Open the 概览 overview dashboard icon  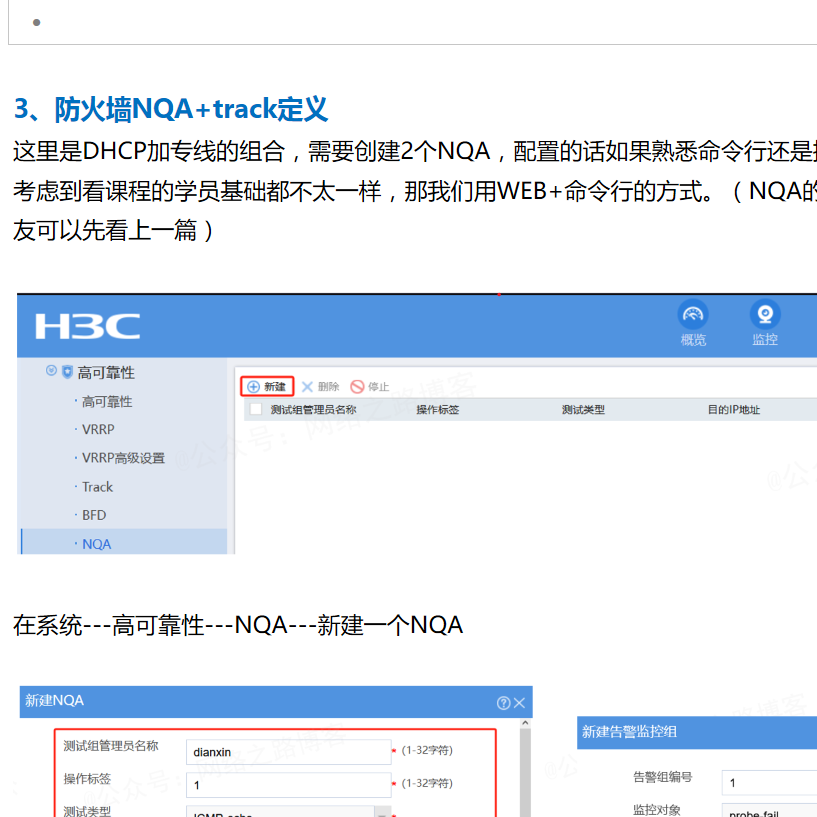tap(693, 314)
